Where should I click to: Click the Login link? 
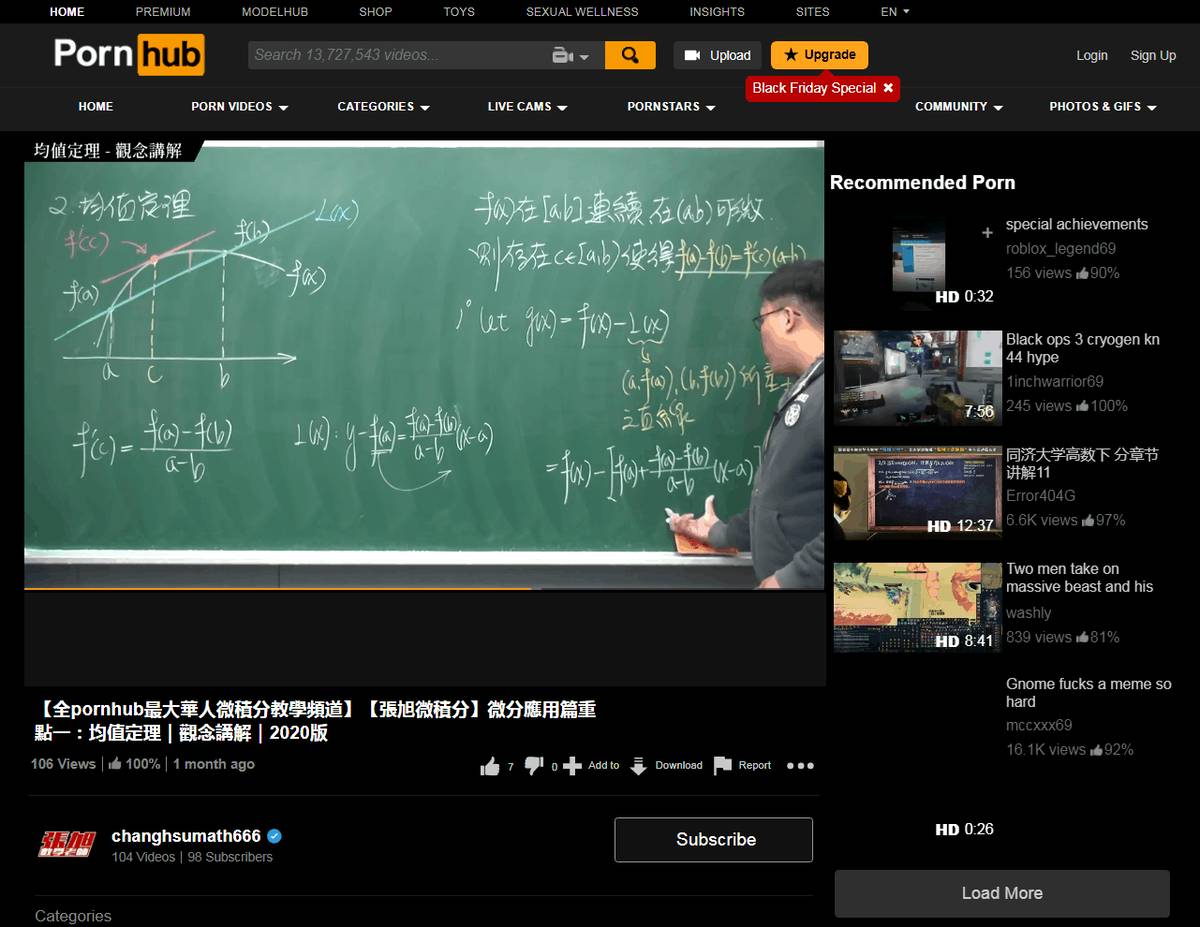click(x=1091, y=56)
